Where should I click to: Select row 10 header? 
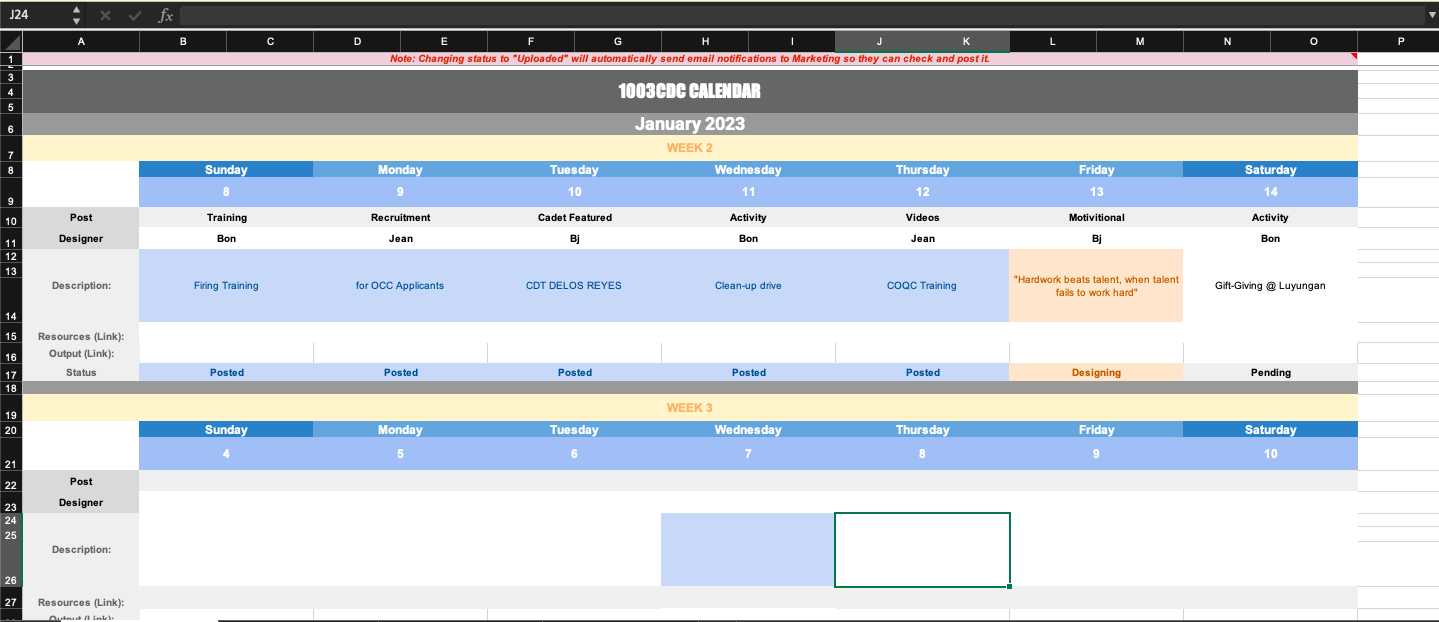tap(11, 220)
